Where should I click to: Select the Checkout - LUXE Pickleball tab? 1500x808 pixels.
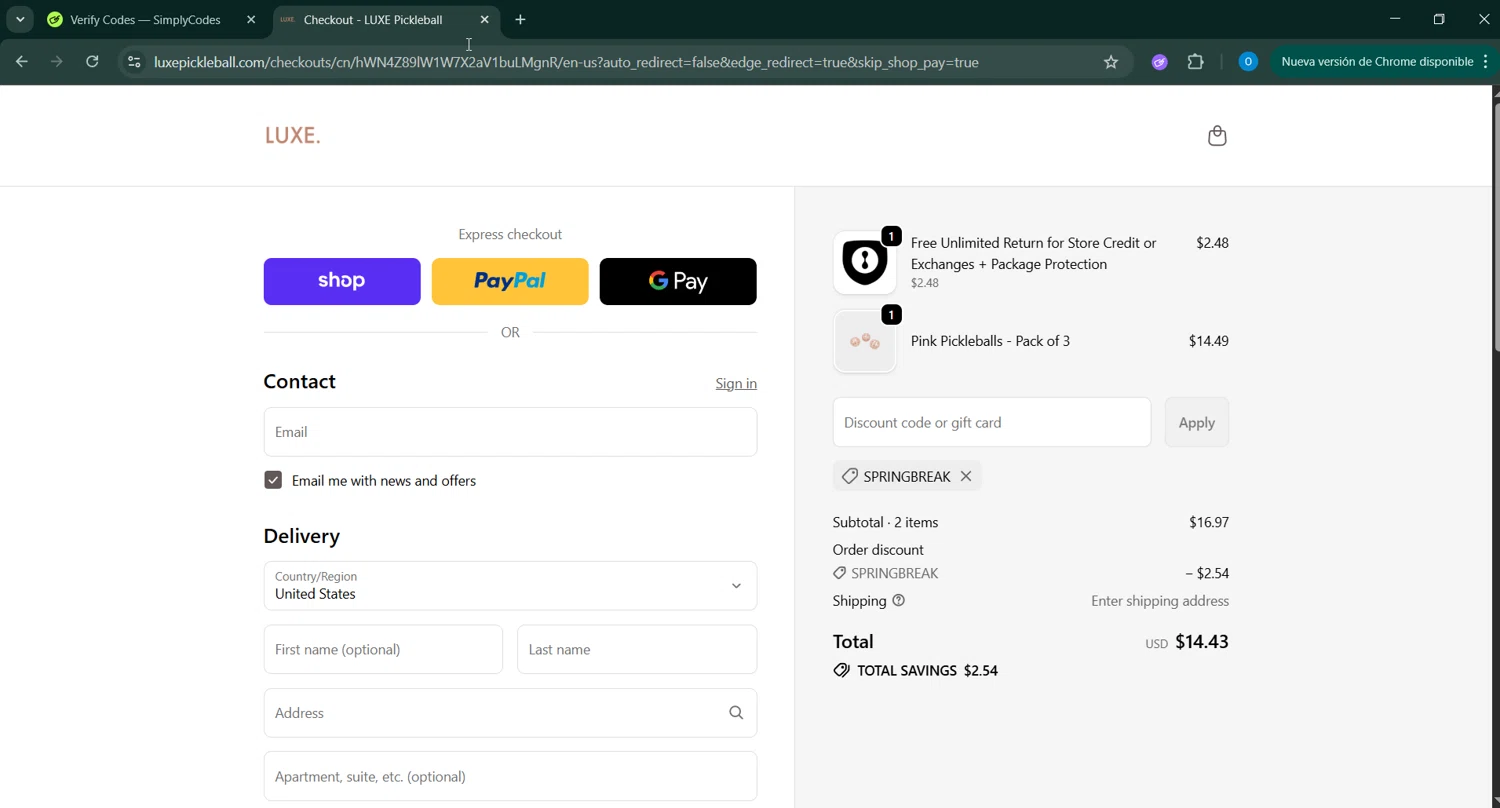(372, 20)
